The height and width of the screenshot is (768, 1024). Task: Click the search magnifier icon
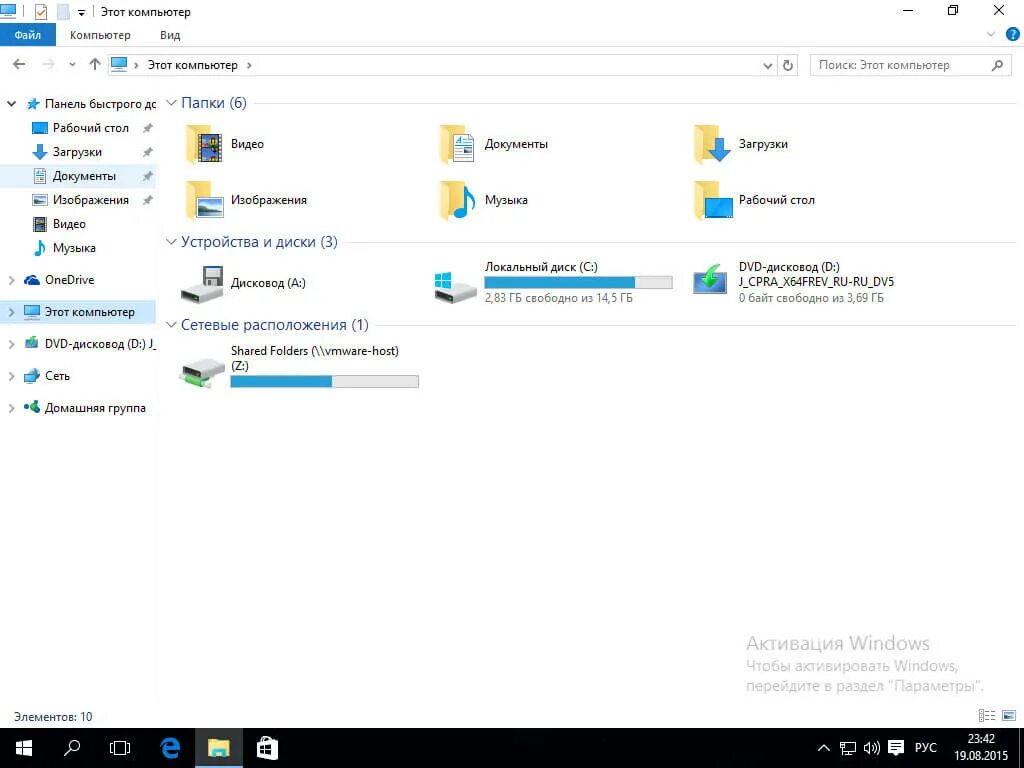click(997, 65)
